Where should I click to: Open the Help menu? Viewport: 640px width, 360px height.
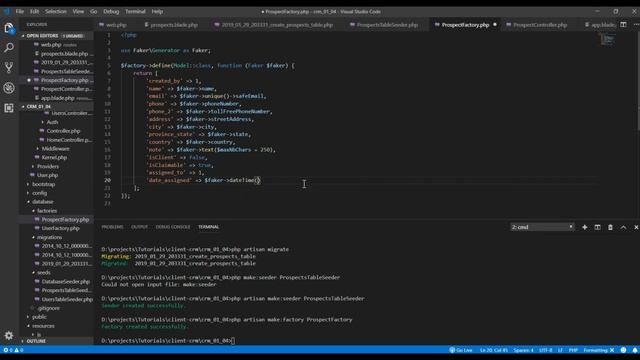157,11
